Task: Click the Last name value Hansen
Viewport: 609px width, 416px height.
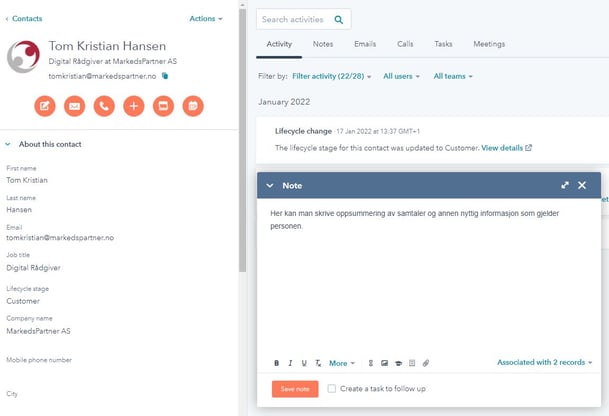Action: tap(19, 210)
